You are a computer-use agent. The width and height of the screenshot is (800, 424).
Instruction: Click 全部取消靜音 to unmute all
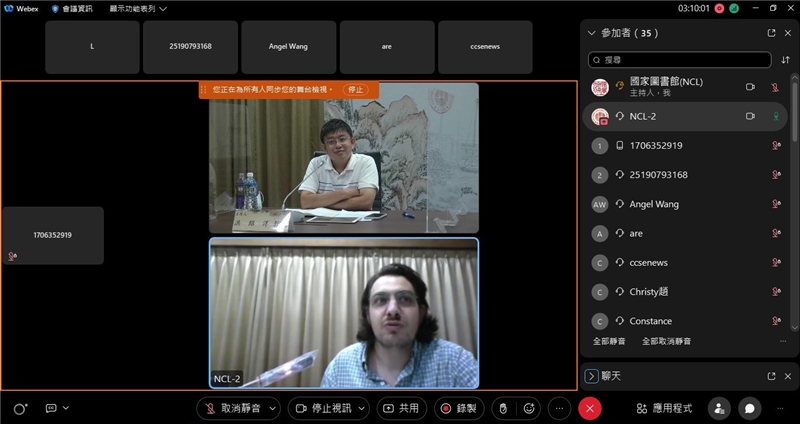click(x=666, y=341)
